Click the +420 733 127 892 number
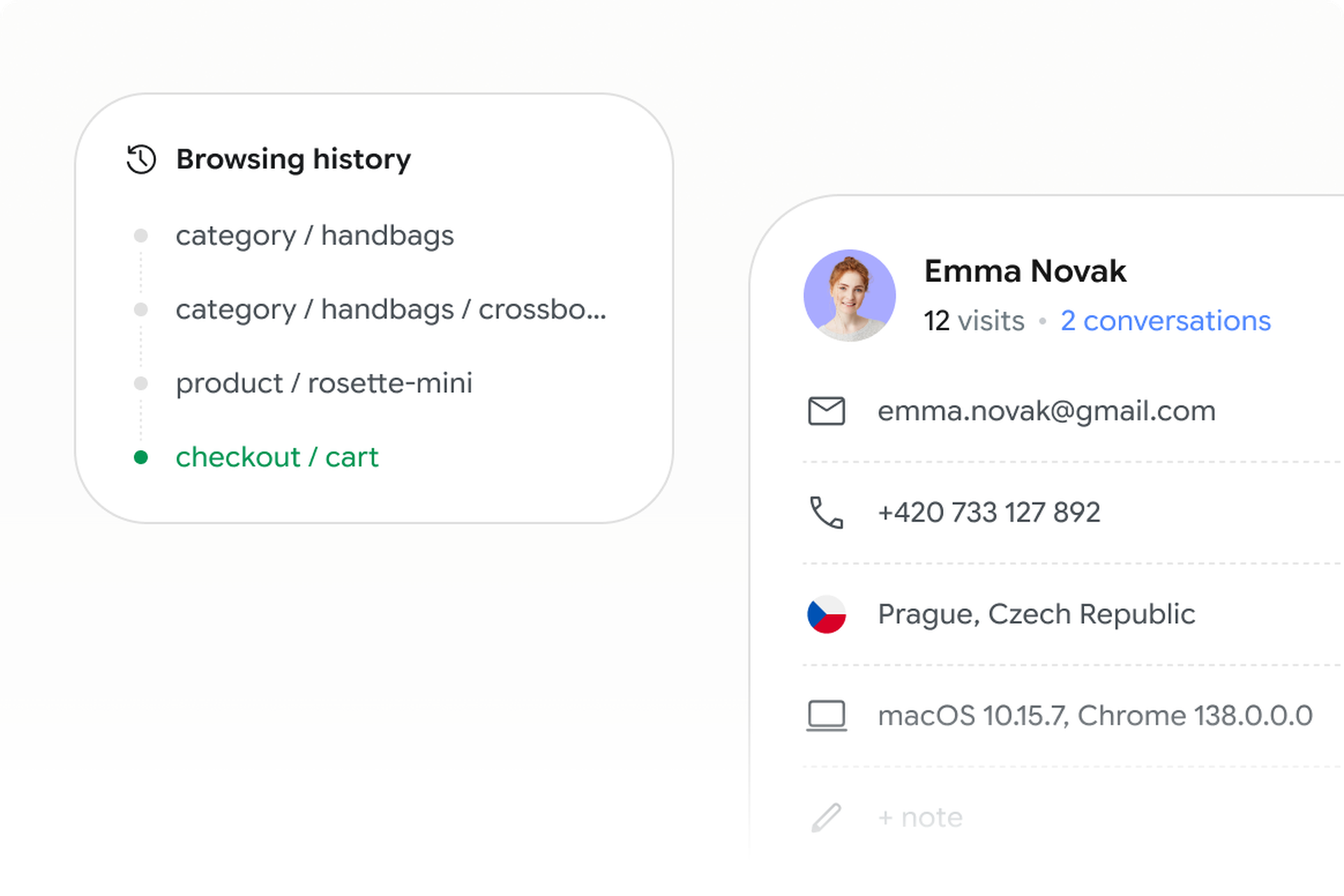This screenshot has width=1344, height=896. click(989, 512)
